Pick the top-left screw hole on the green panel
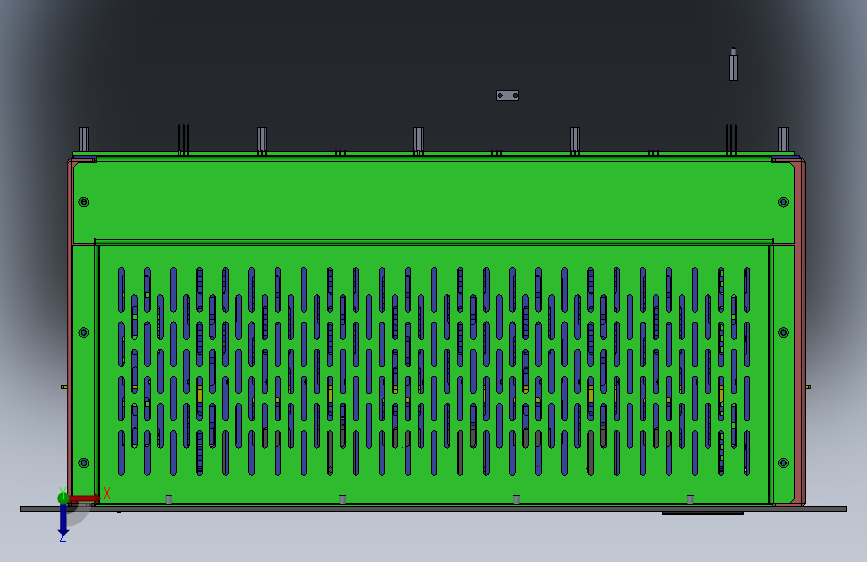This screenshot has width=867, height=562. tap(83, 202)
